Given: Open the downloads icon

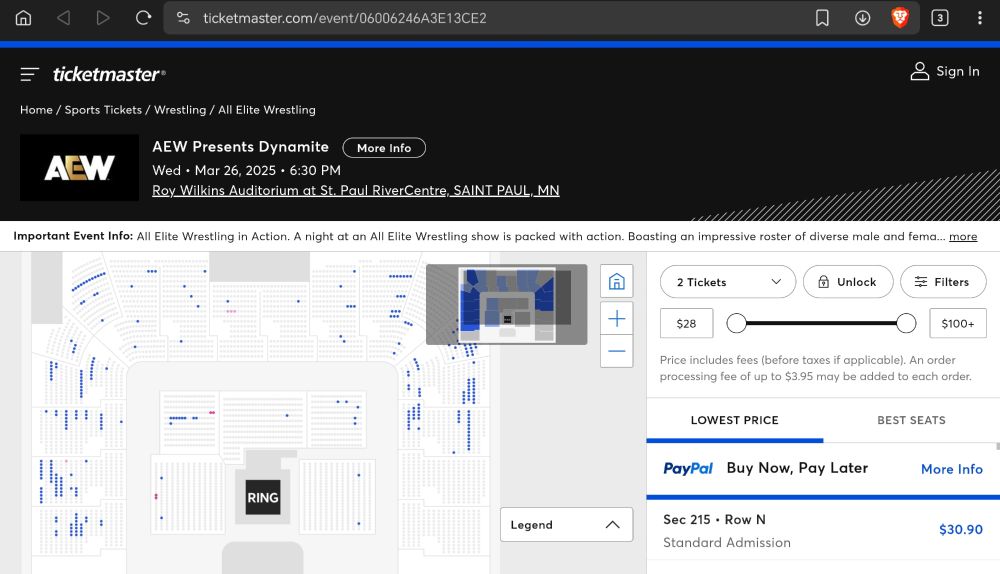Looking at the screenshot, I should click(862, 18).
